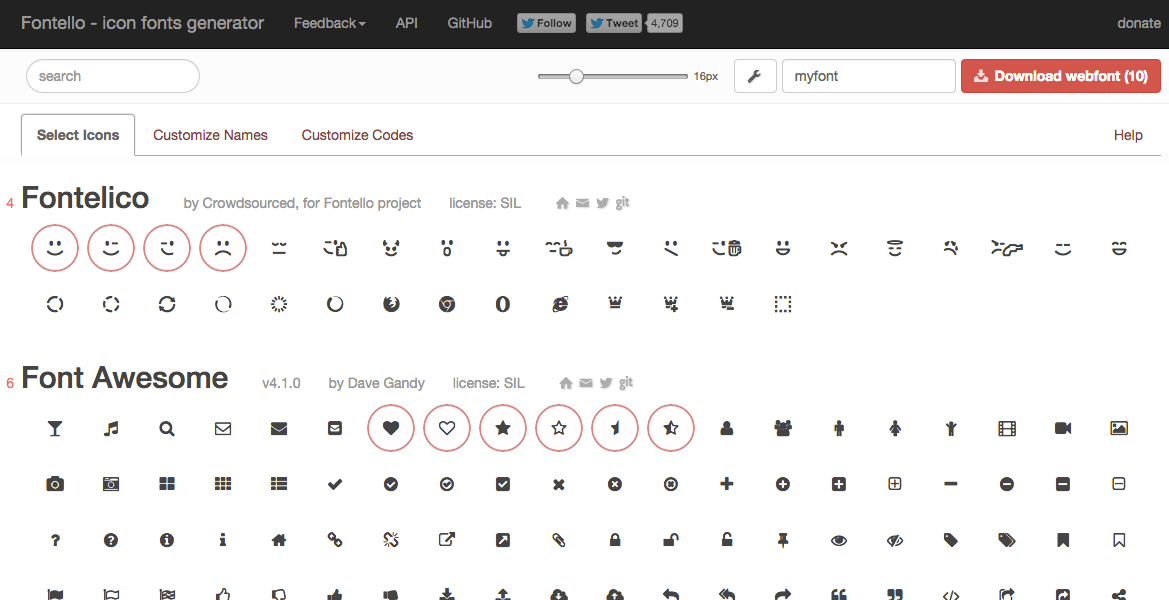Select the bookmark icon
Screen dimensions: 1169x600
click(1062, 540)
